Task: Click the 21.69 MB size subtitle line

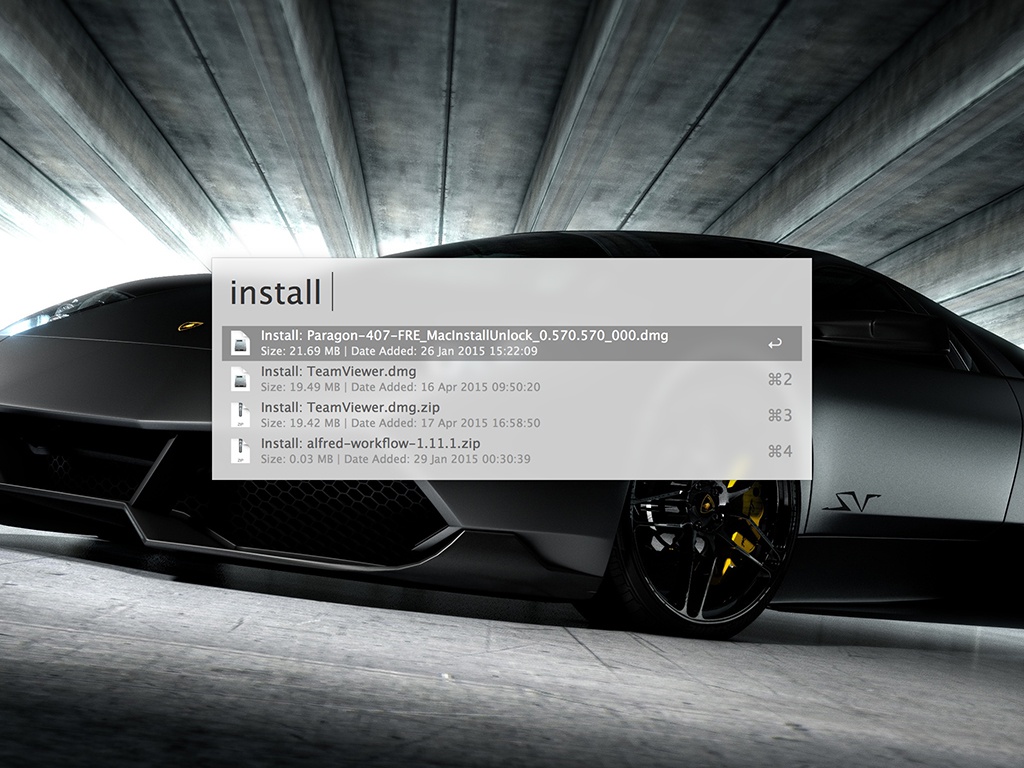Action: 399,351
